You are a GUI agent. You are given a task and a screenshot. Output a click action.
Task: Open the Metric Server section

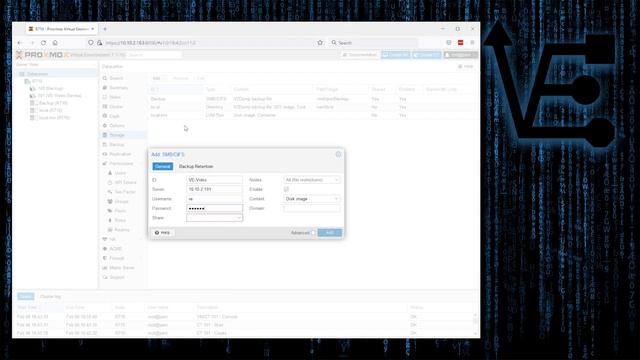point(122,268)
